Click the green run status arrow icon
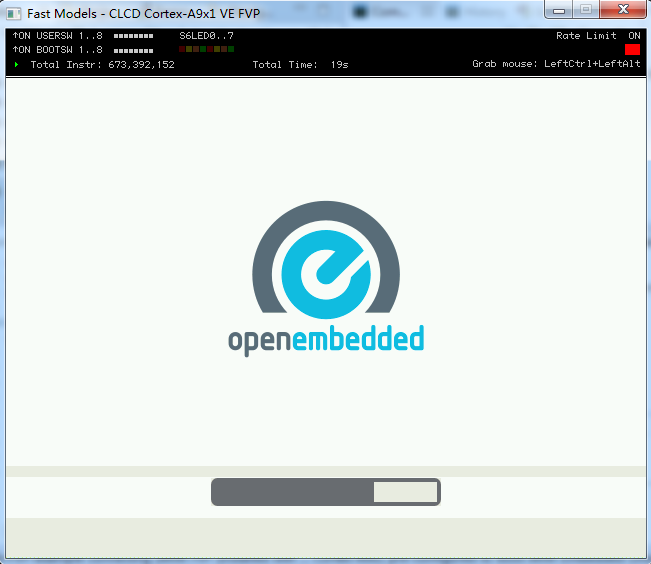The image size is (651, 564). coord(17,64)
